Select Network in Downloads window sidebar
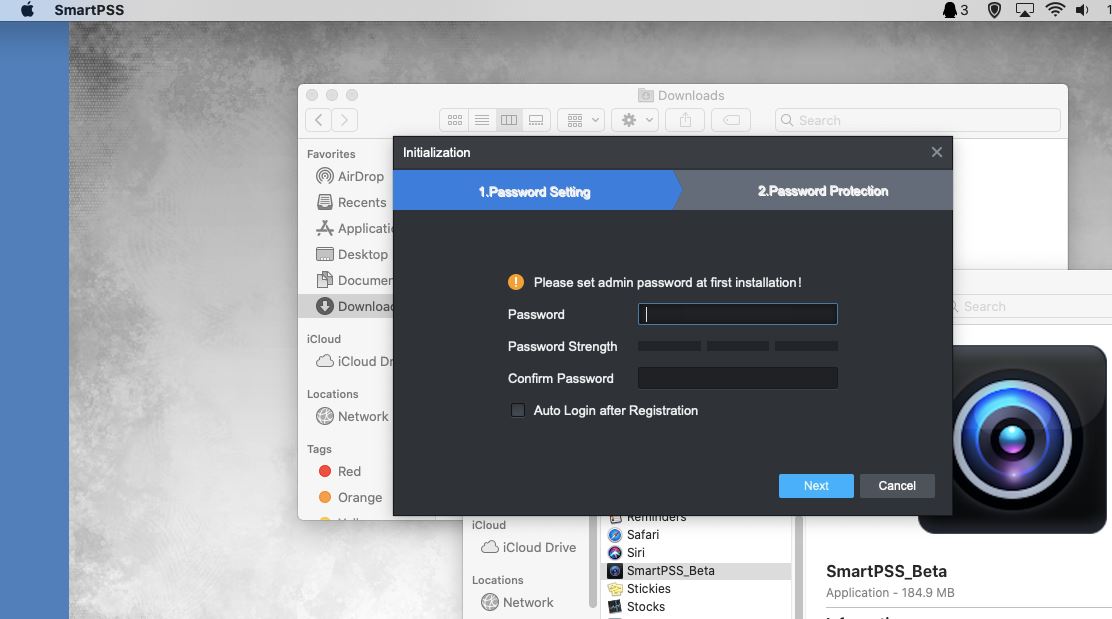Viewport: 1112px width, 619px height. 352,416
